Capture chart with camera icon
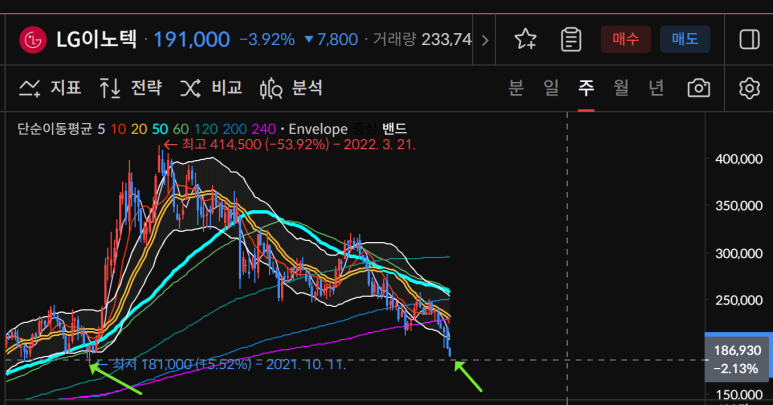 699,88
